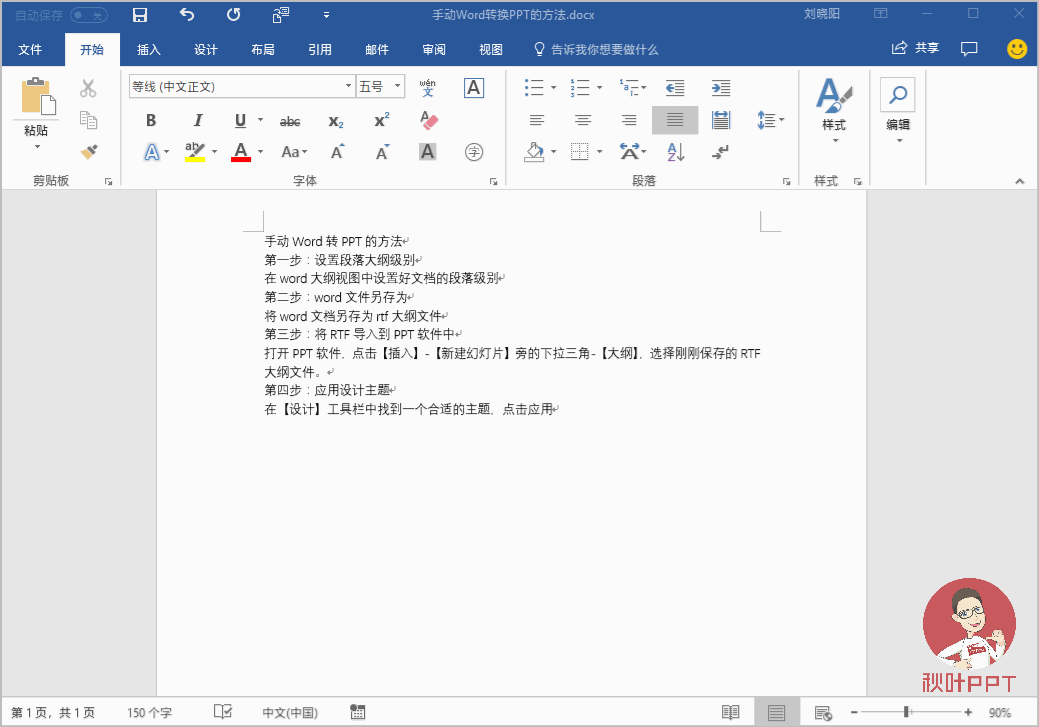1039x727 pixels.
Task: Toggle the AutoSave switch
Action: (x=89, y=15)
